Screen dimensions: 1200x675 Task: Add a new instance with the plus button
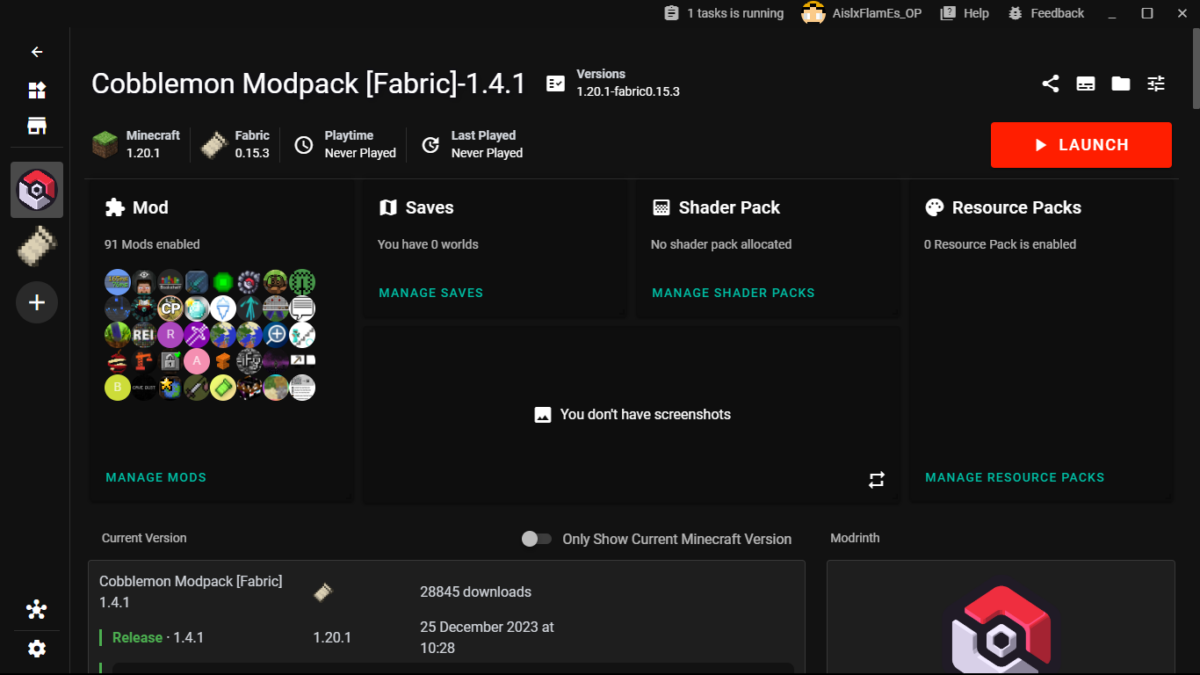(37, 302)
